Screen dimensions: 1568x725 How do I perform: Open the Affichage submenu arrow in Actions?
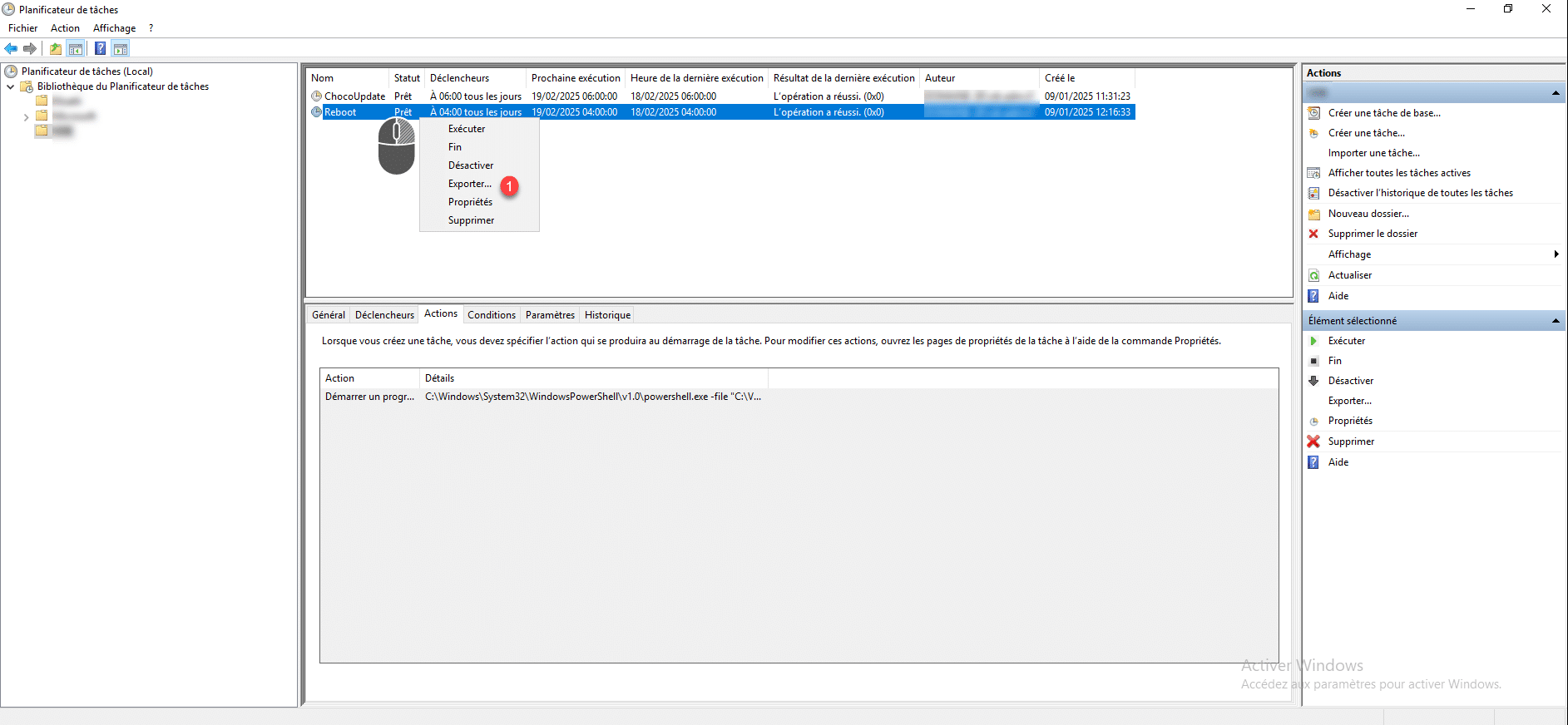tap(1556, 254)
